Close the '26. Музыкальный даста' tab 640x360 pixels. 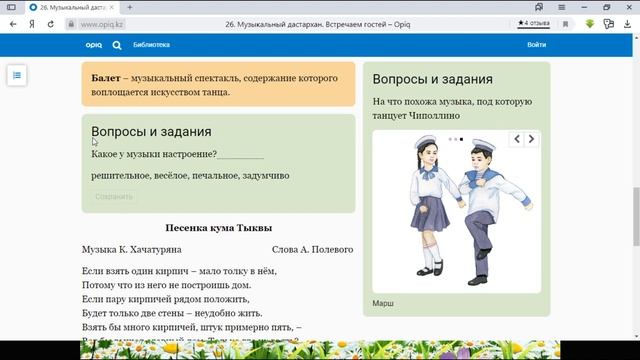[111, 7]
